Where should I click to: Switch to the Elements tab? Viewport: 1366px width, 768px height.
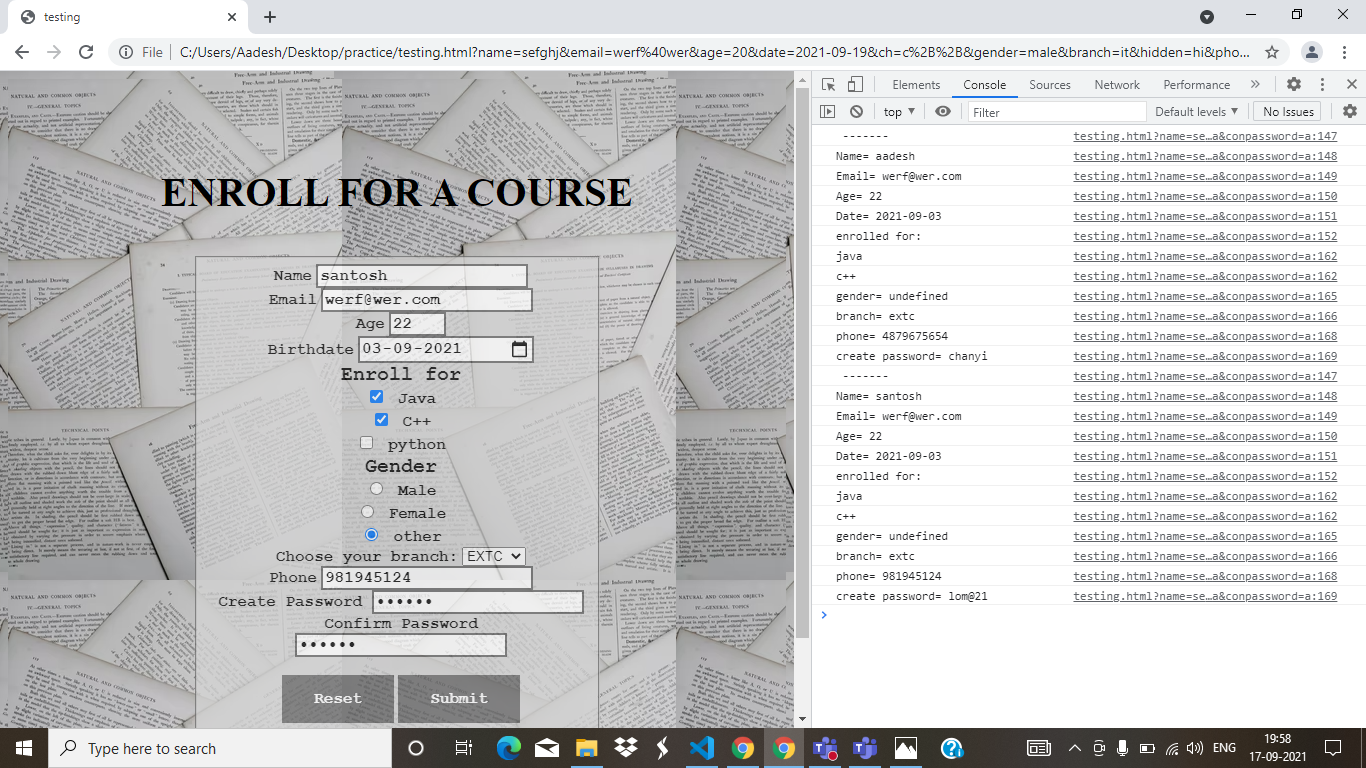(916, 85)
